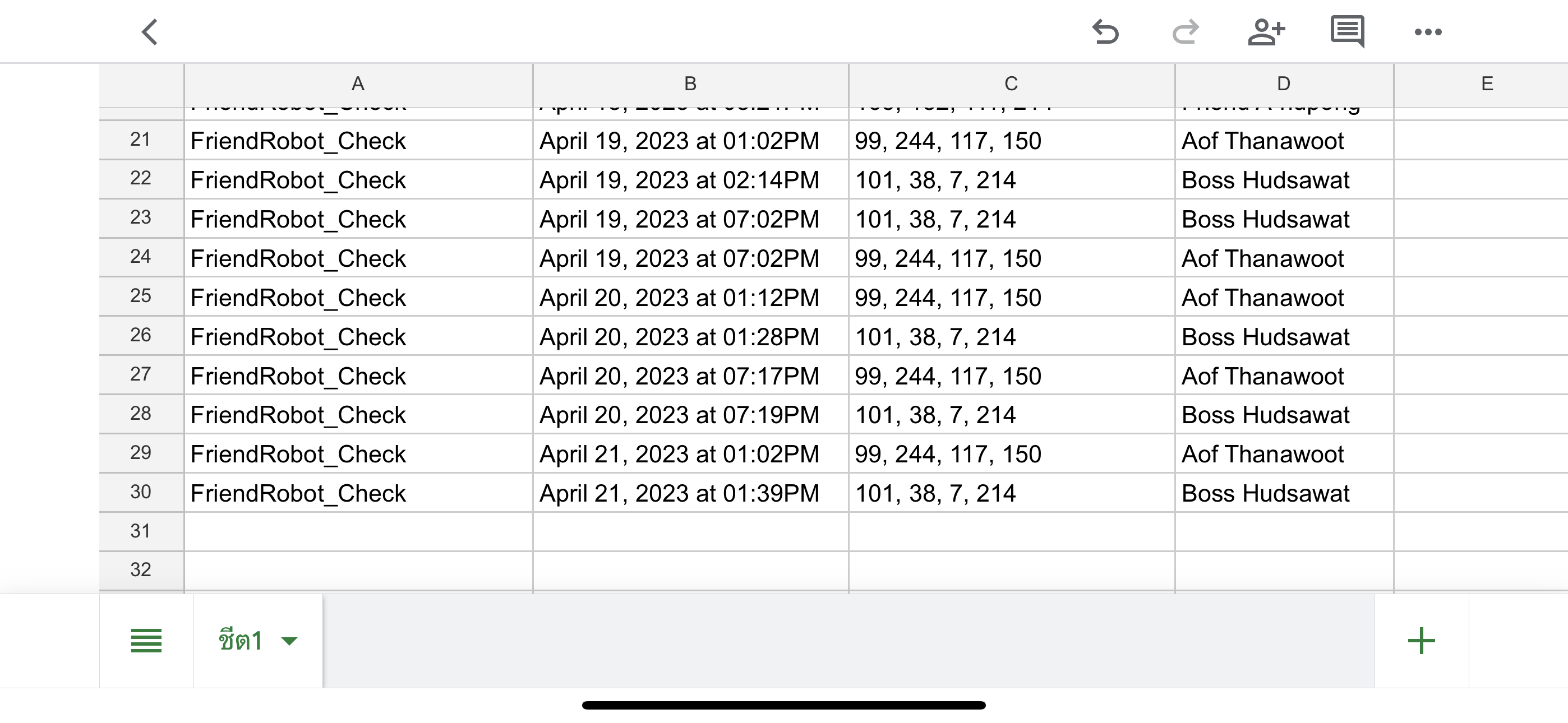This screenshot has width=1568, height=723.
Task: Redo the last undone action
Action: pyautogui.click(x=1185, y=31)
